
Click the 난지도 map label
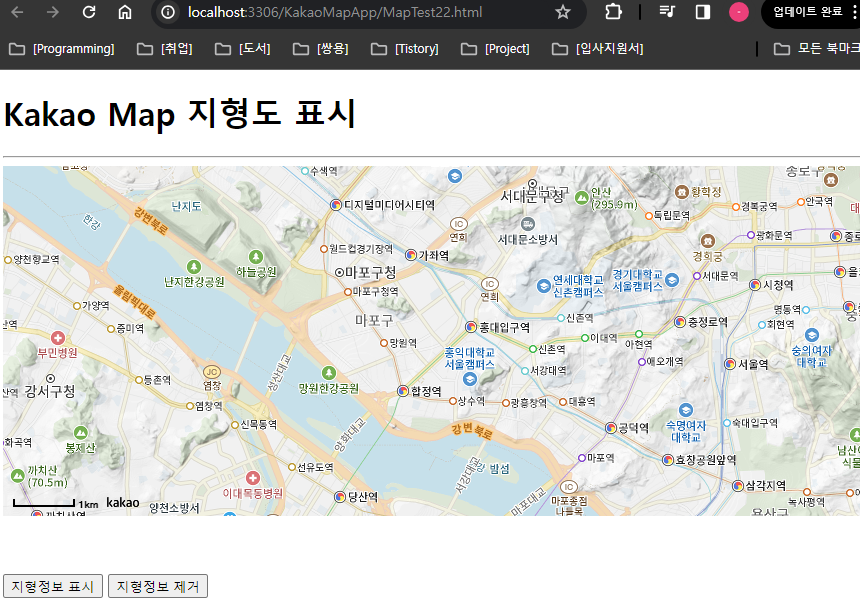(186, 206)
